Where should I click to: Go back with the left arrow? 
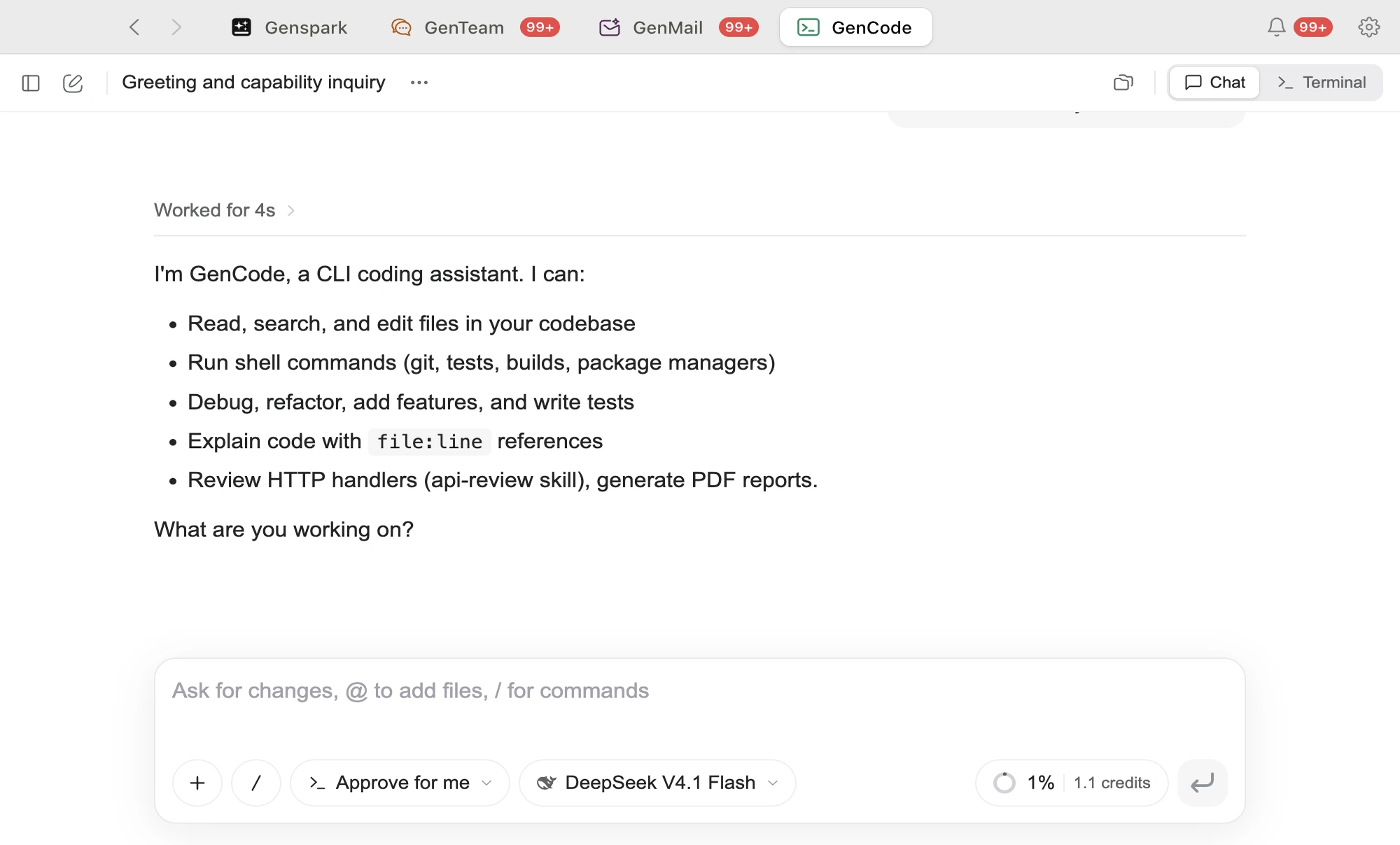click(134, 27)
